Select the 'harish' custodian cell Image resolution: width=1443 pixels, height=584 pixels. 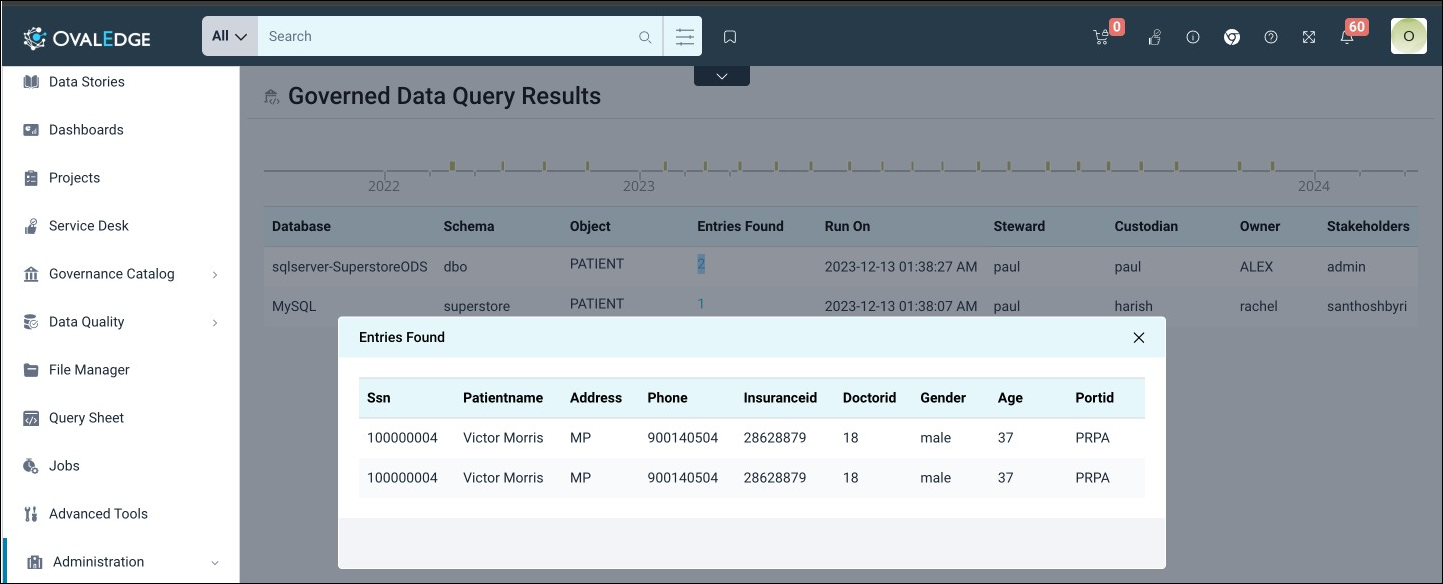pyautogui.click(x=1134, y=306)
